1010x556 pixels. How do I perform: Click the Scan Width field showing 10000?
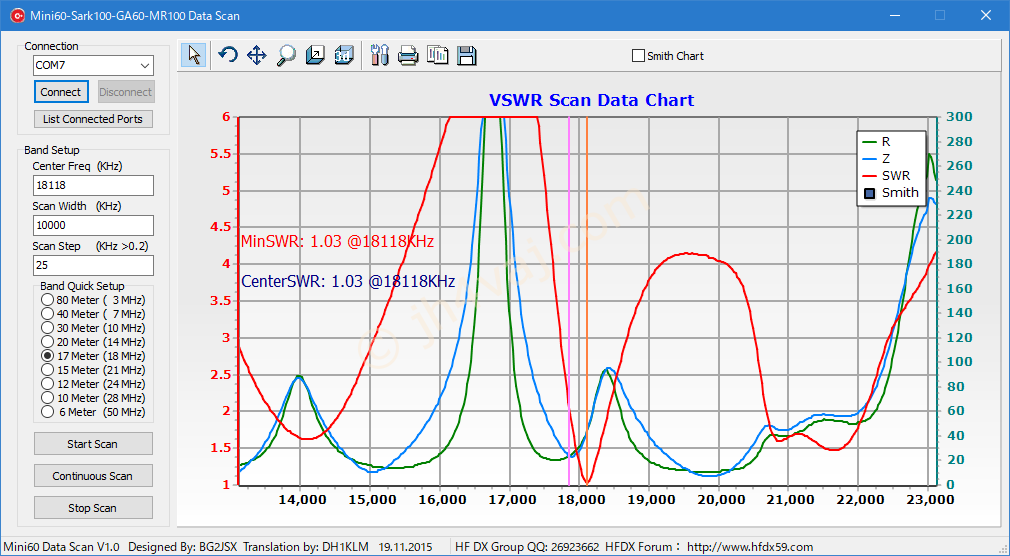point(93,225)
